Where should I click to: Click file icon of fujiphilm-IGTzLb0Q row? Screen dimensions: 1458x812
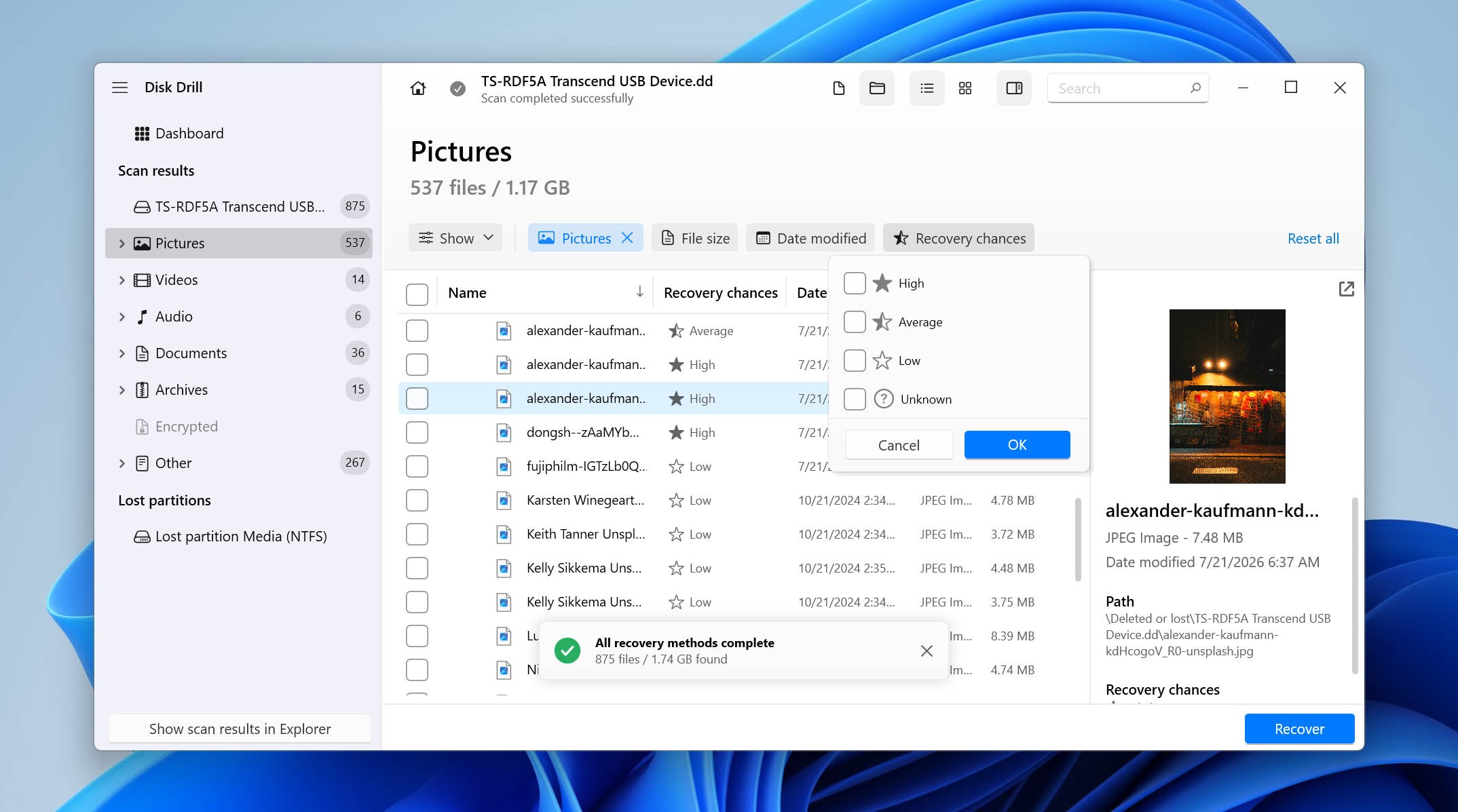click(x=504, y=467)
